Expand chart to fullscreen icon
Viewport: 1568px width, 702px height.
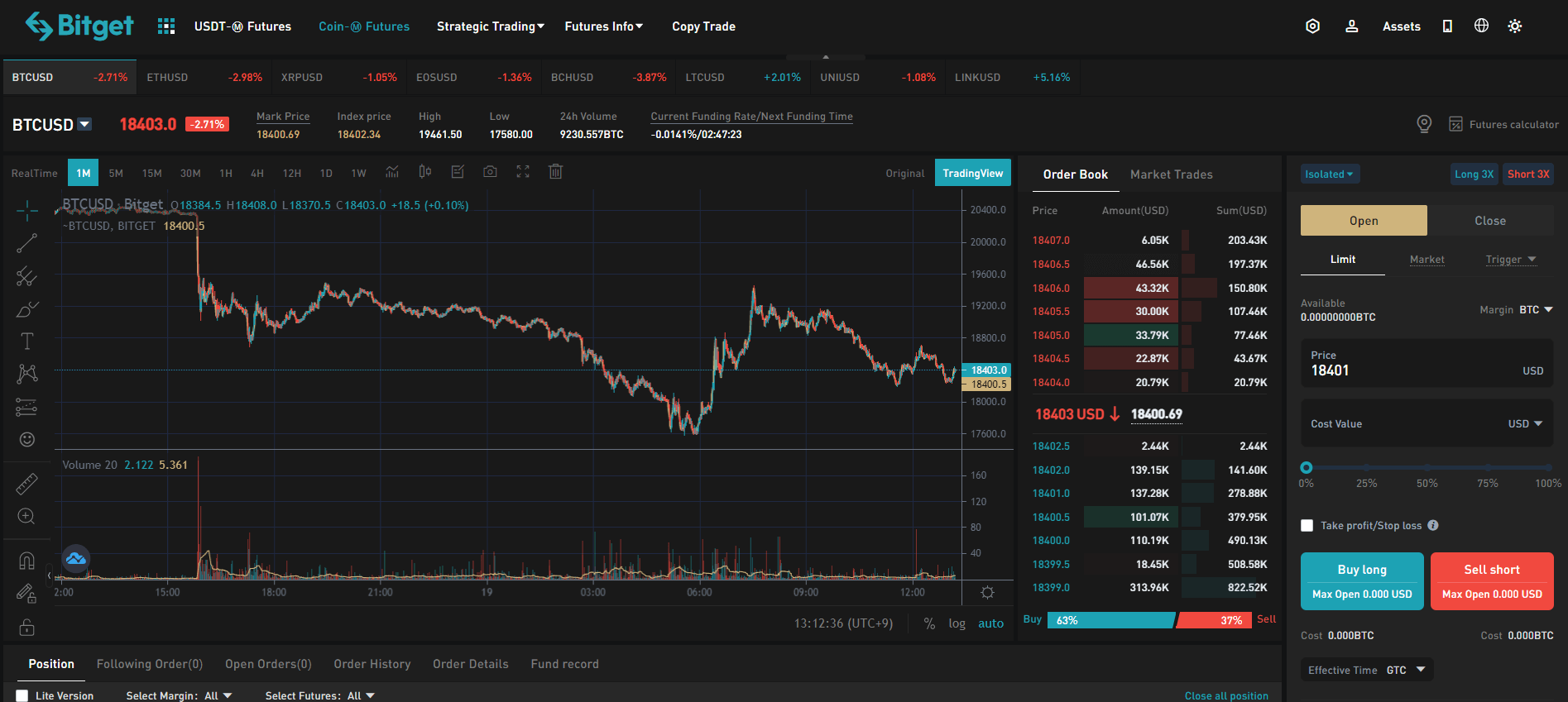[x=523, y=172]
